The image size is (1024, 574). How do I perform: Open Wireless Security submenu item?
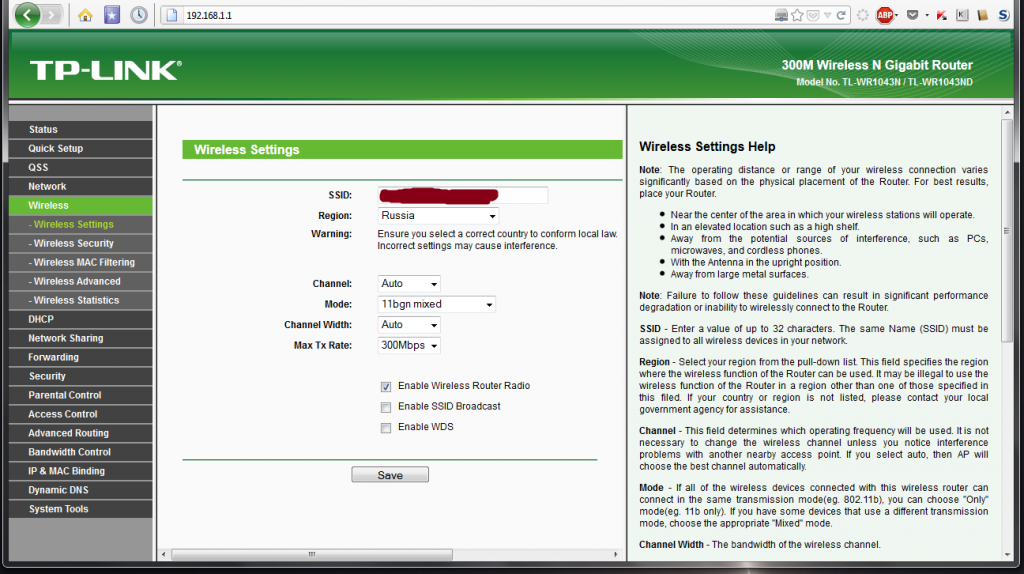81,243
